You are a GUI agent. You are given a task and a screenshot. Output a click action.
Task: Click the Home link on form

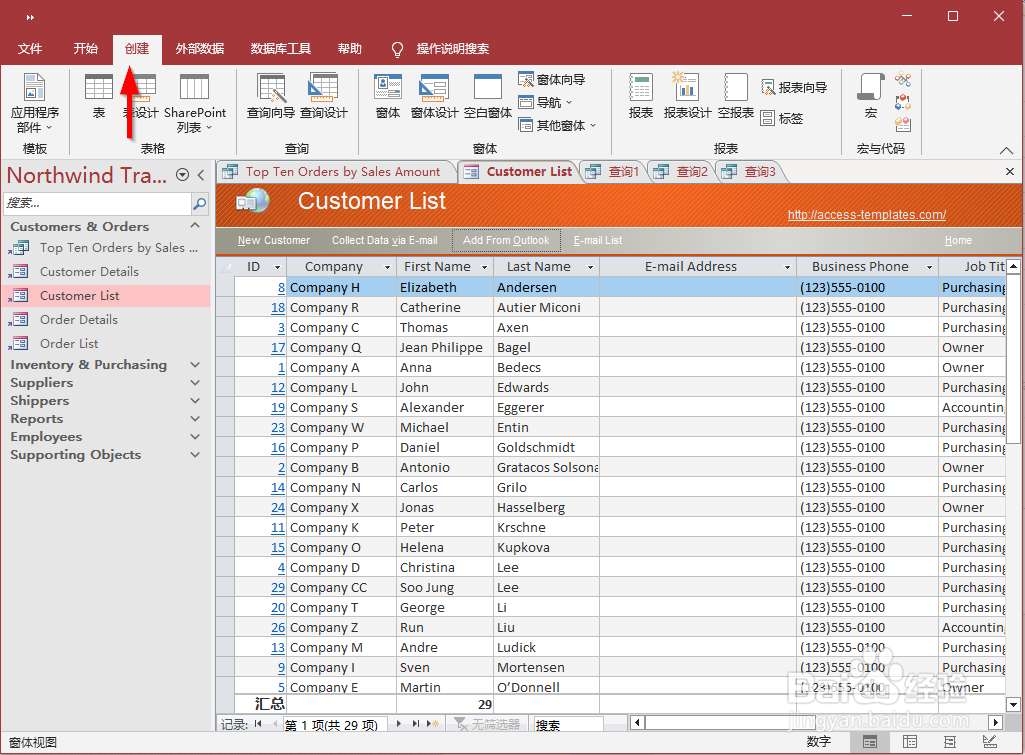pos(958,241)
